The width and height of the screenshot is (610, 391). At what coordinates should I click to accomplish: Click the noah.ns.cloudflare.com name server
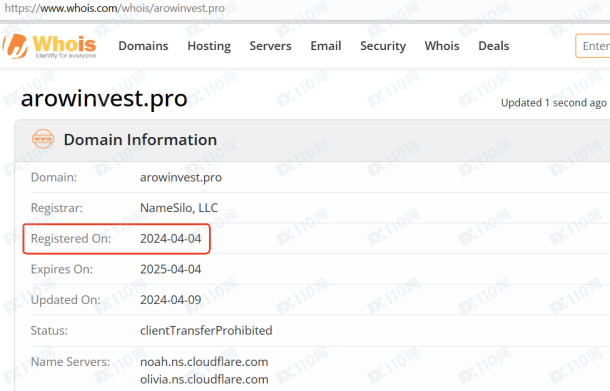point(204,362)
